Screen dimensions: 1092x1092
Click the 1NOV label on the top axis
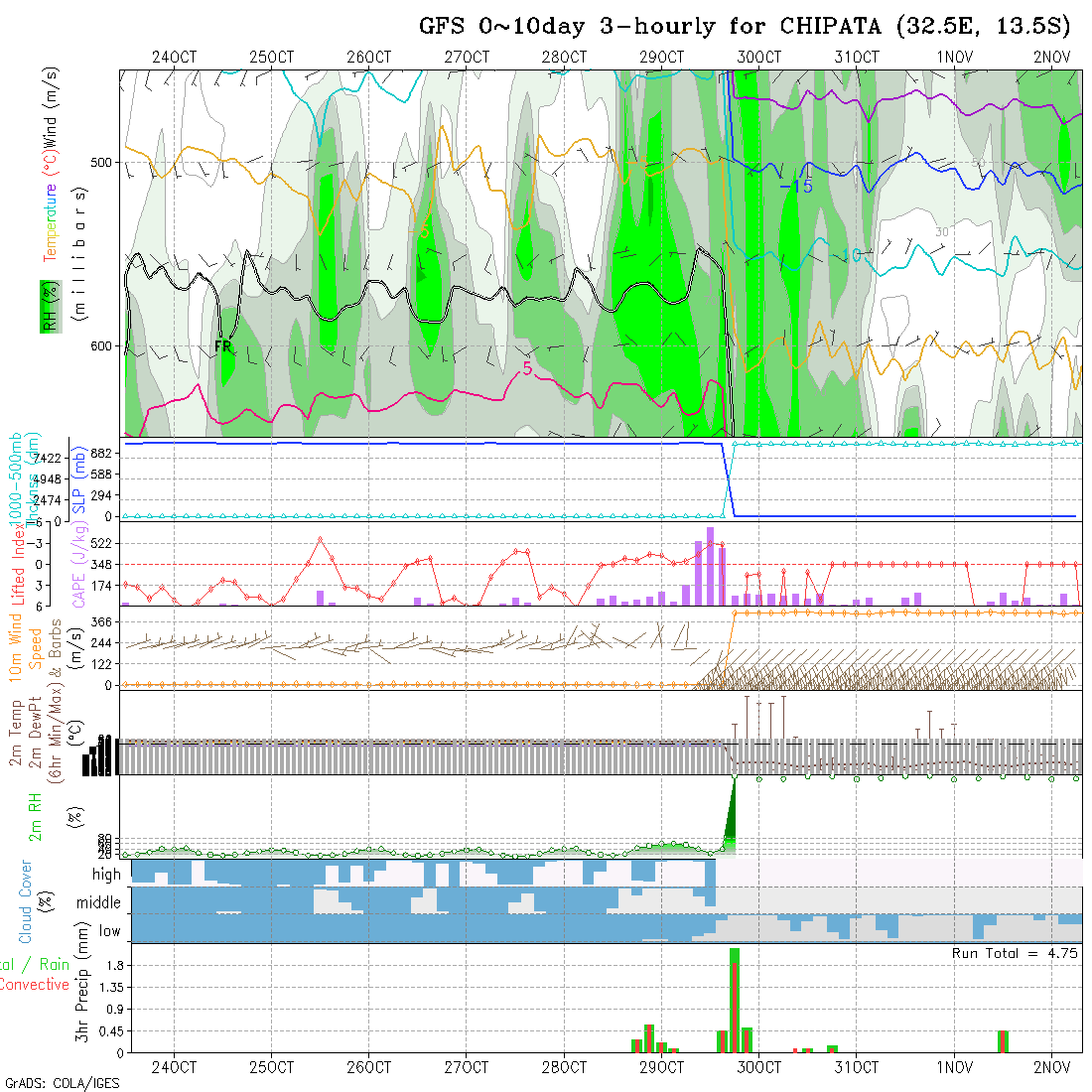954,57
